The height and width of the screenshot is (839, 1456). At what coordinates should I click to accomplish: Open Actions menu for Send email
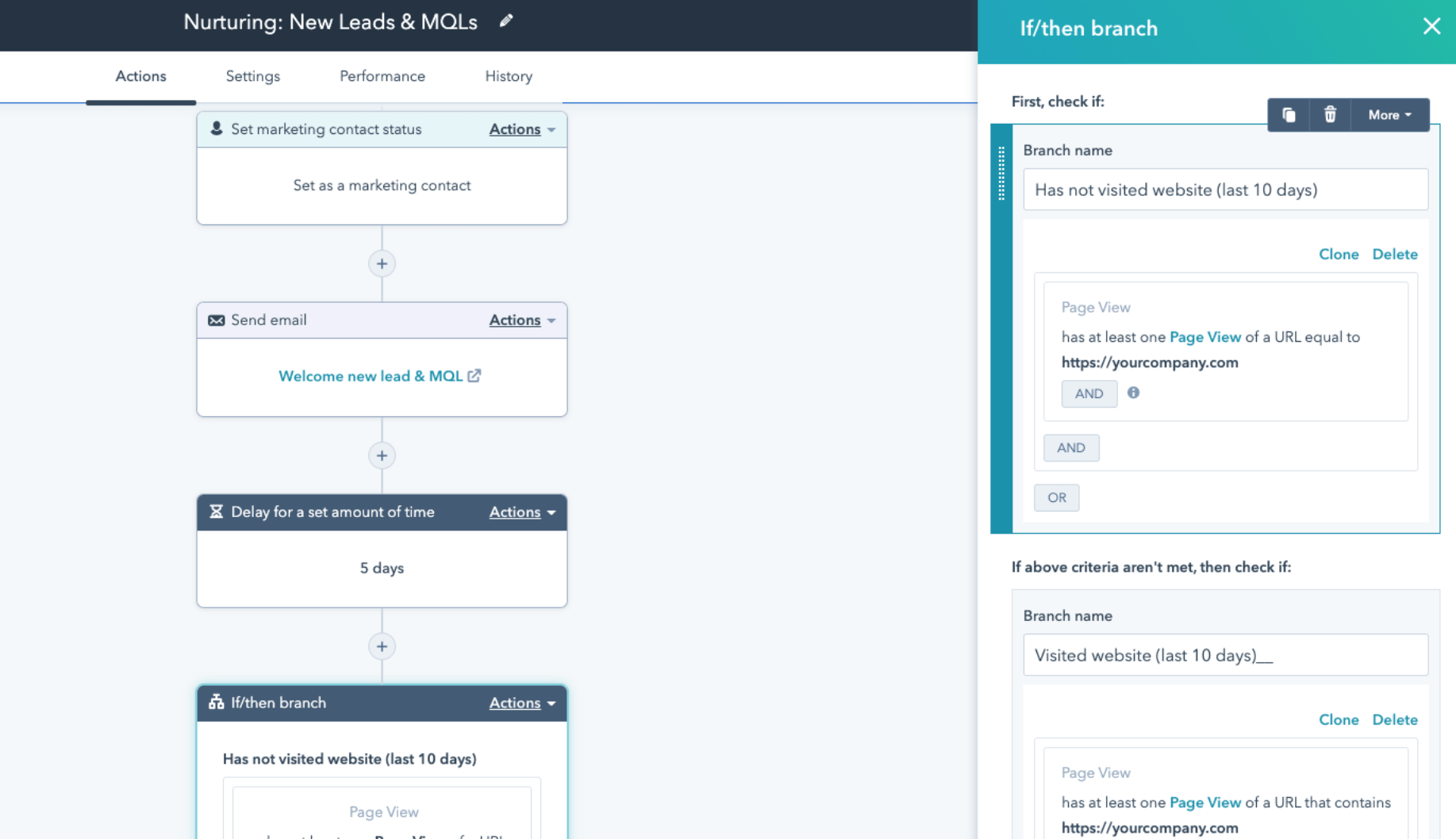pos(522,320)
